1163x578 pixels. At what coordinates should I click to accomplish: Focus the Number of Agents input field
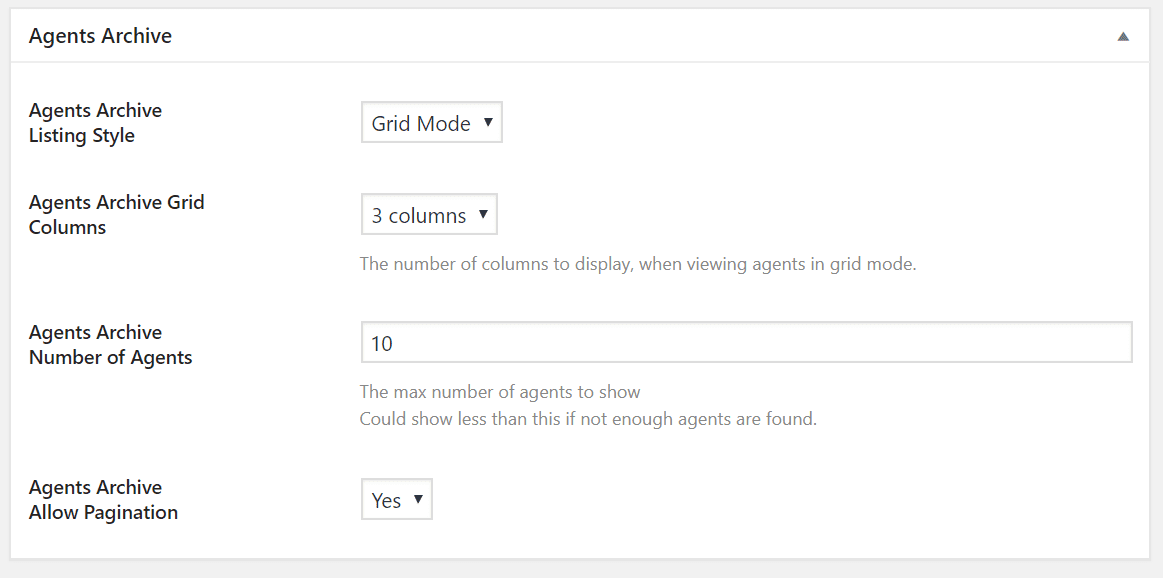[x=747, y=342]
